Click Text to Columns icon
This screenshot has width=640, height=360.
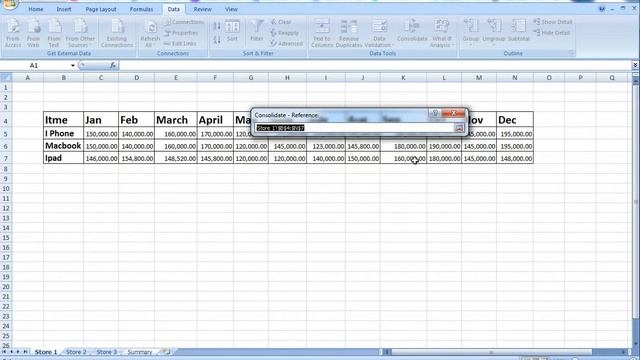(322, 33)
